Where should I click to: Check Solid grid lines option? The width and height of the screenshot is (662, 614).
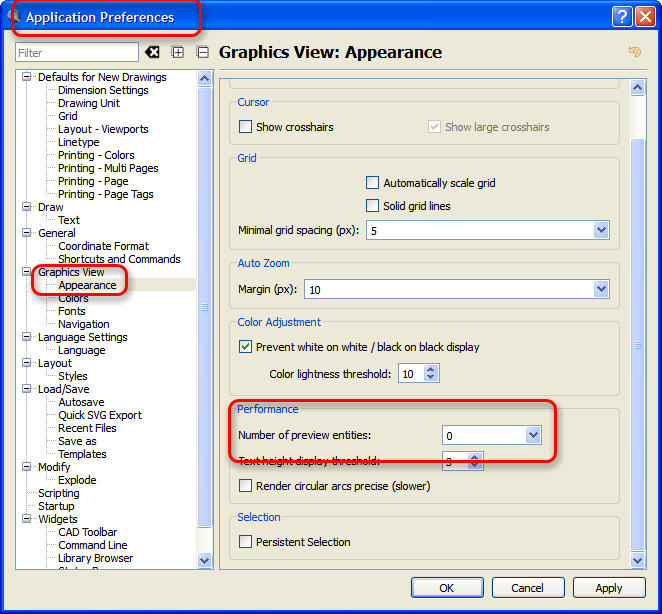[x=373, y=206]
